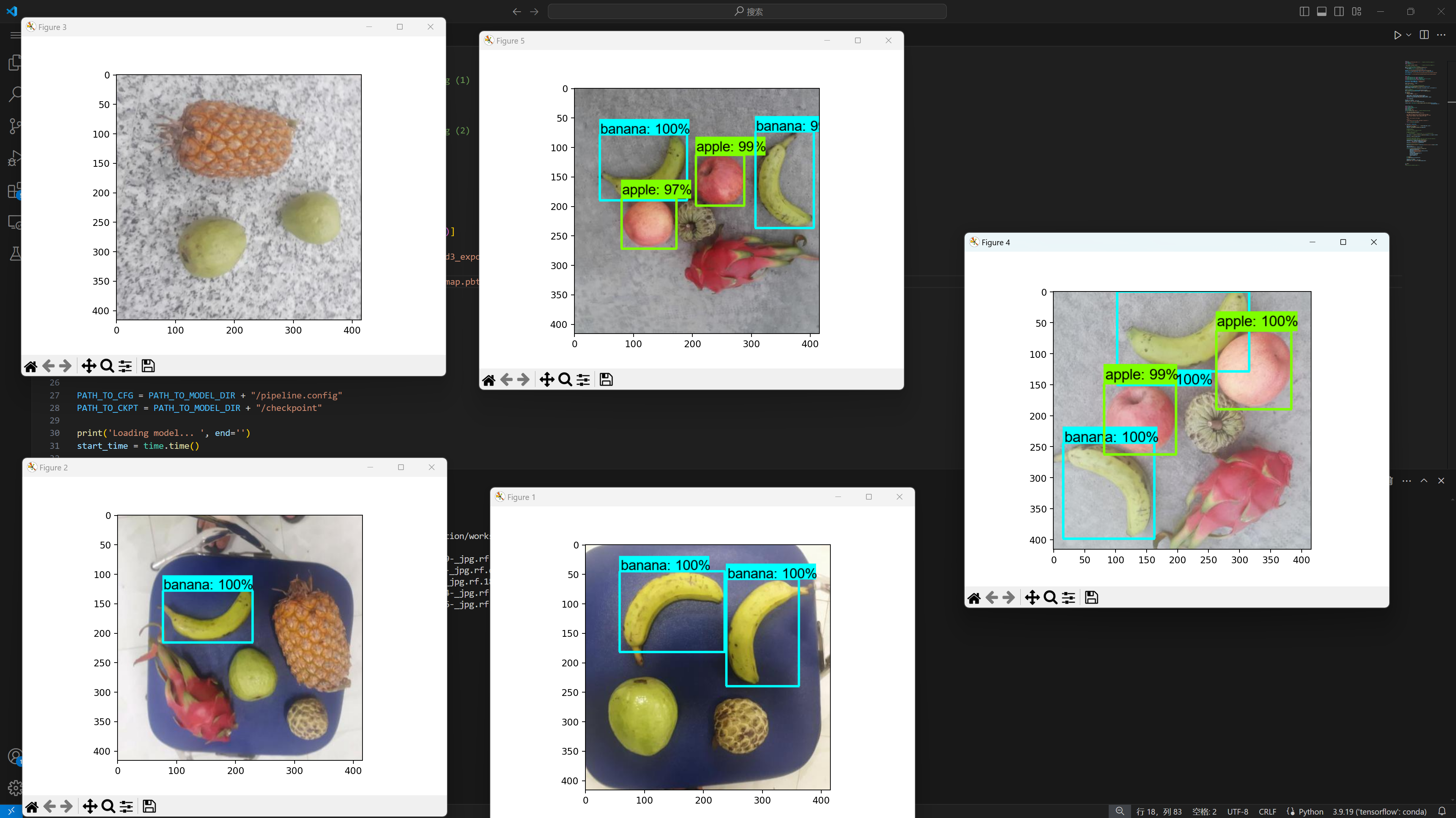
Task: Open subplot configuration in Figure 4
Action: pyautogui.click(x=1068, y=598)
